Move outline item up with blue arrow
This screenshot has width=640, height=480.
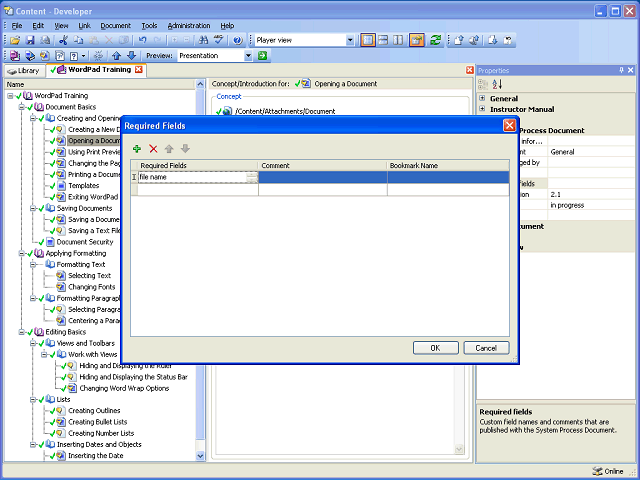(x=116, y=56)
